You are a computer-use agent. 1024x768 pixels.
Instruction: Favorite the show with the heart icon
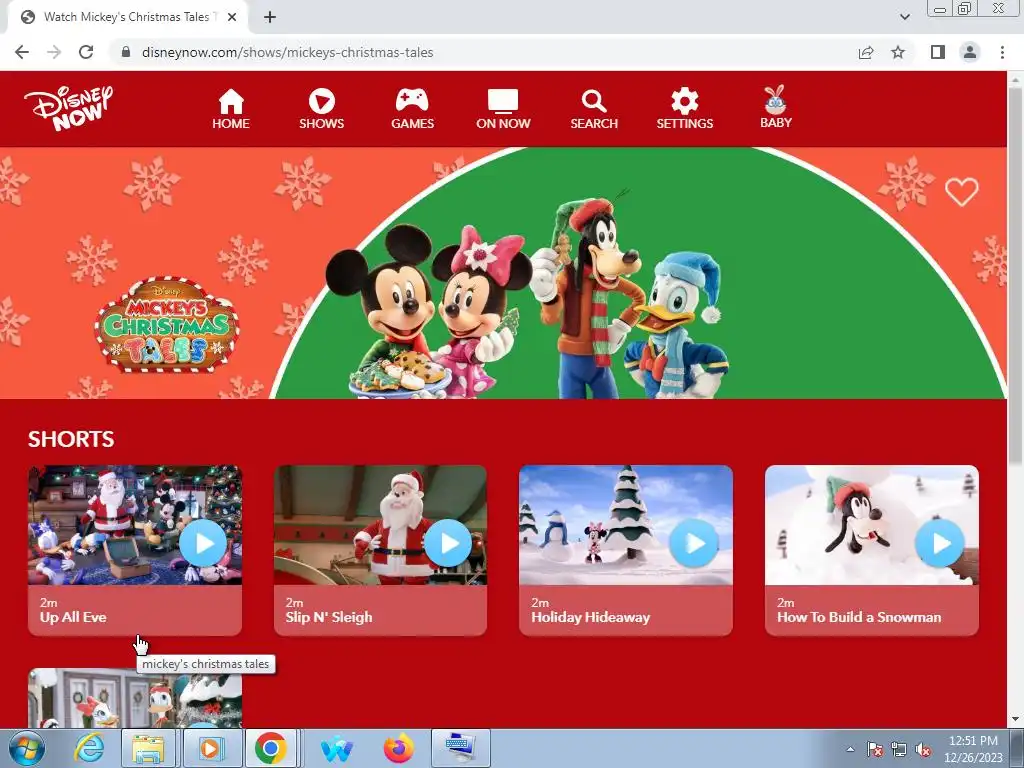pyautogui.click(x=961, y=192)
